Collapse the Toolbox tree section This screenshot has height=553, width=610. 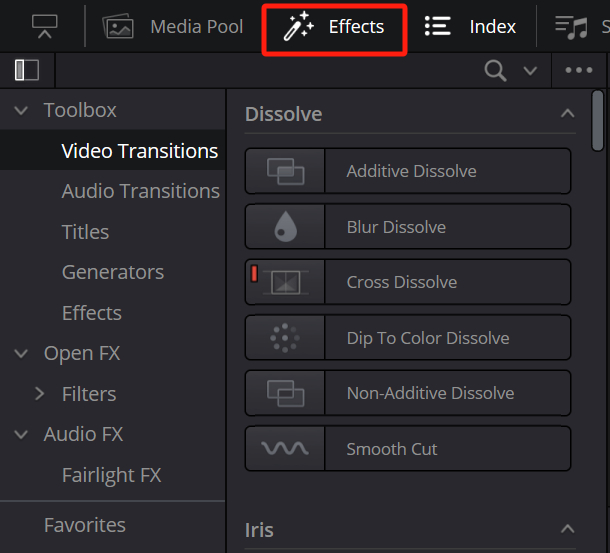pyautogui.click(x=21, y=111)
